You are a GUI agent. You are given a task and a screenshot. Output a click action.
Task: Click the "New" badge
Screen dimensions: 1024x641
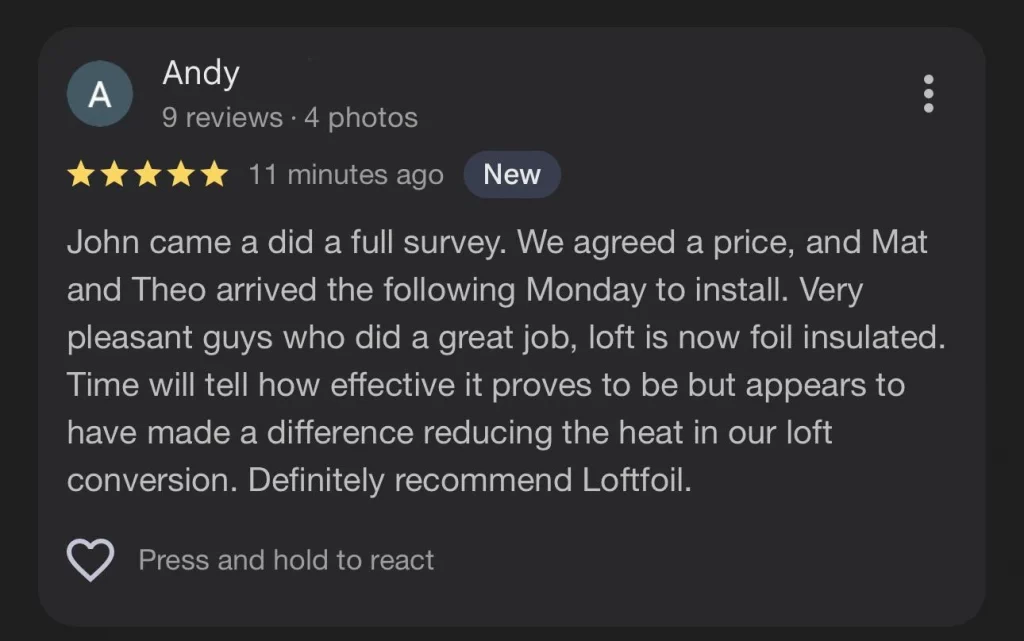coord(511,175)
